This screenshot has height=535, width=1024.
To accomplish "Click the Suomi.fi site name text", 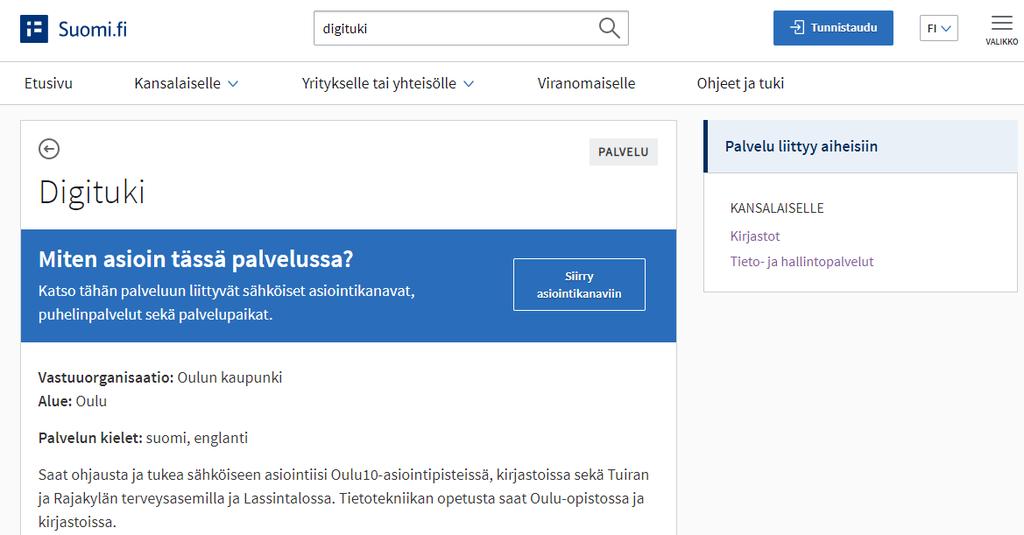I will pyautogui.click(x=93, y=29).
